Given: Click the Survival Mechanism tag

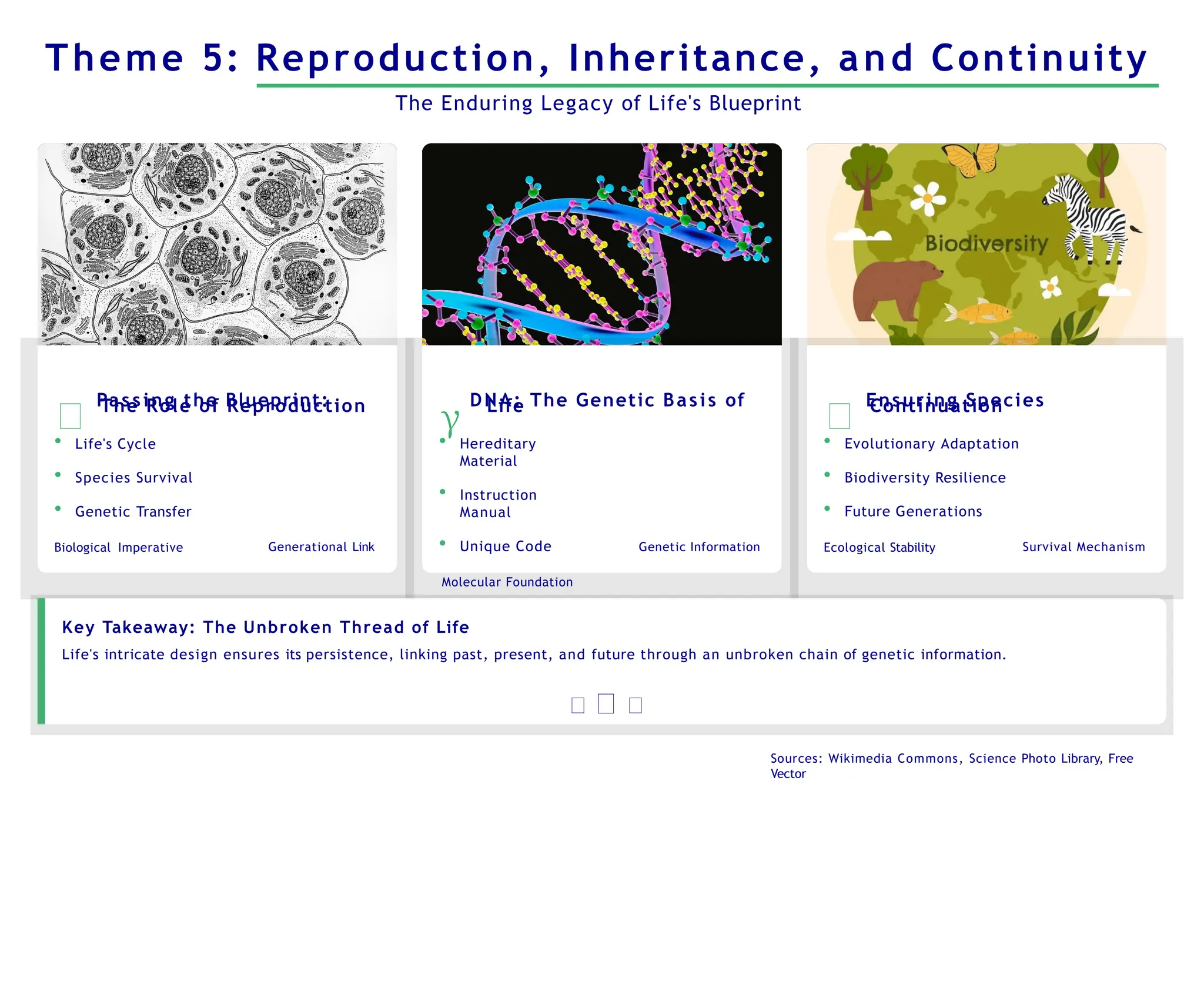Looking at the screenshot, I should point(1083,547).
